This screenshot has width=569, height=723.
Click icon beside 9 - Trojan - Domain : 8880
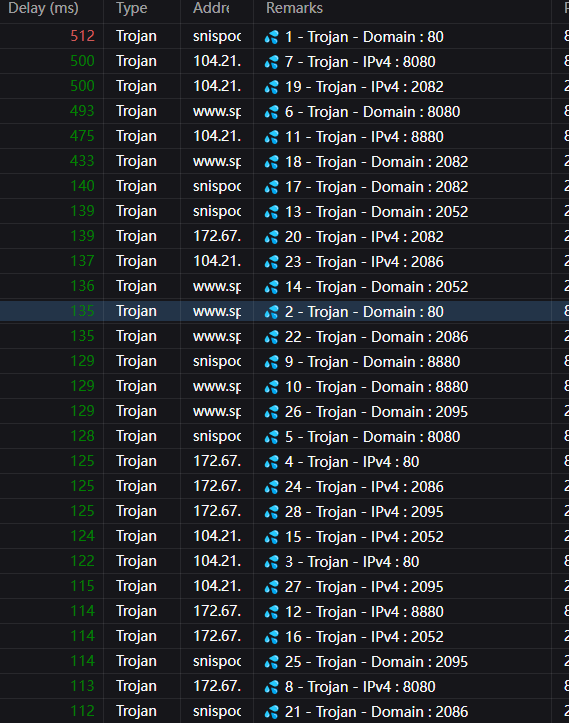272,362
